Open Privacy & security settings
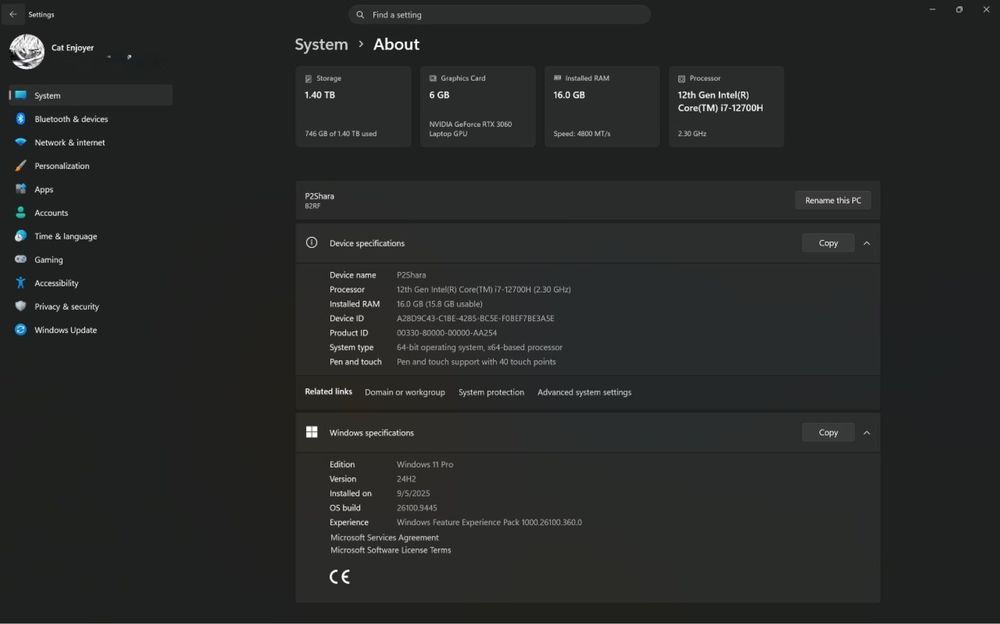The image size is (1000, 624). [91, 306]
